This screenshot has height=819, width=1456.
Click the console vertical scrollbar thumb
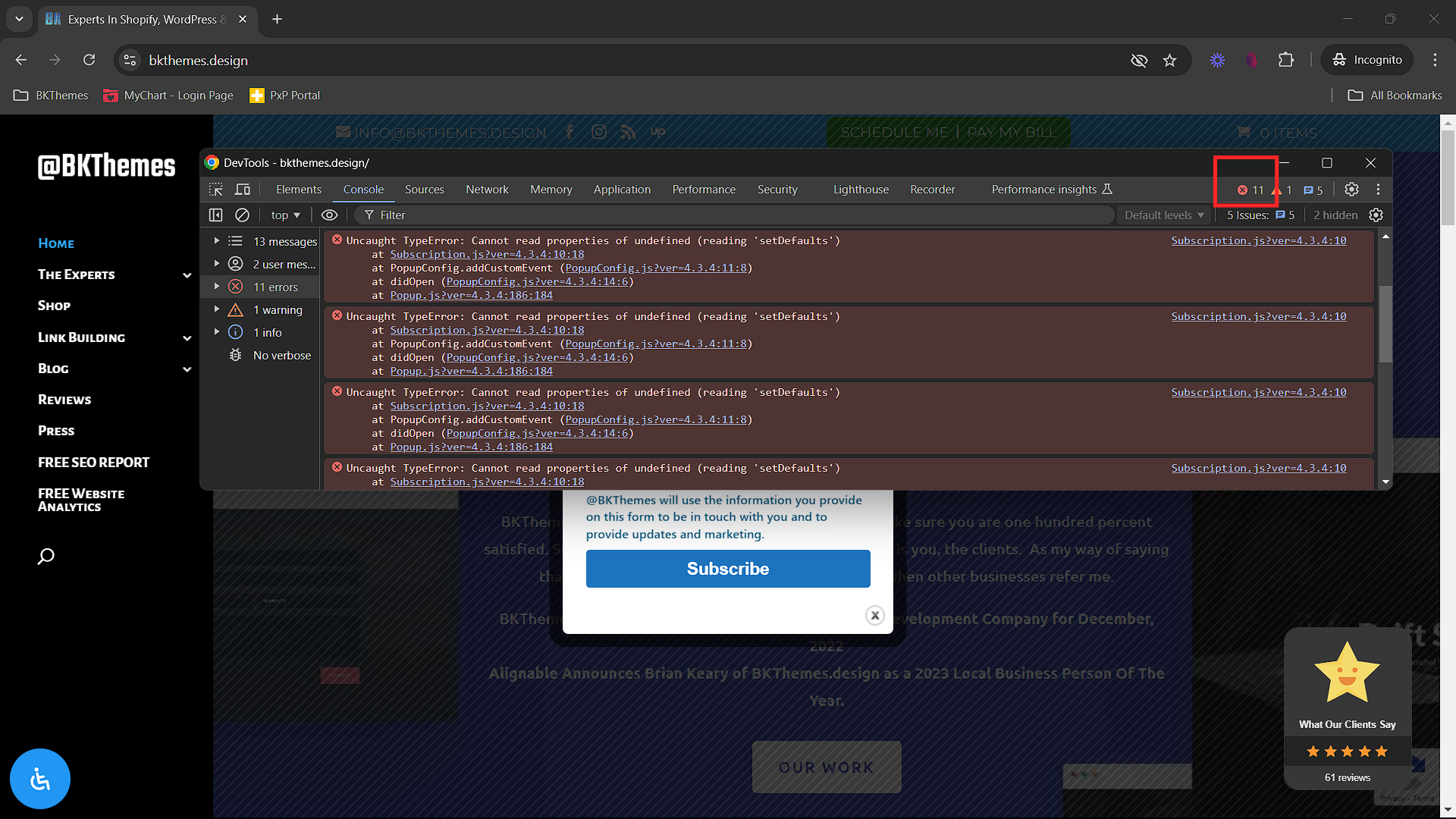click(1385, 324)
